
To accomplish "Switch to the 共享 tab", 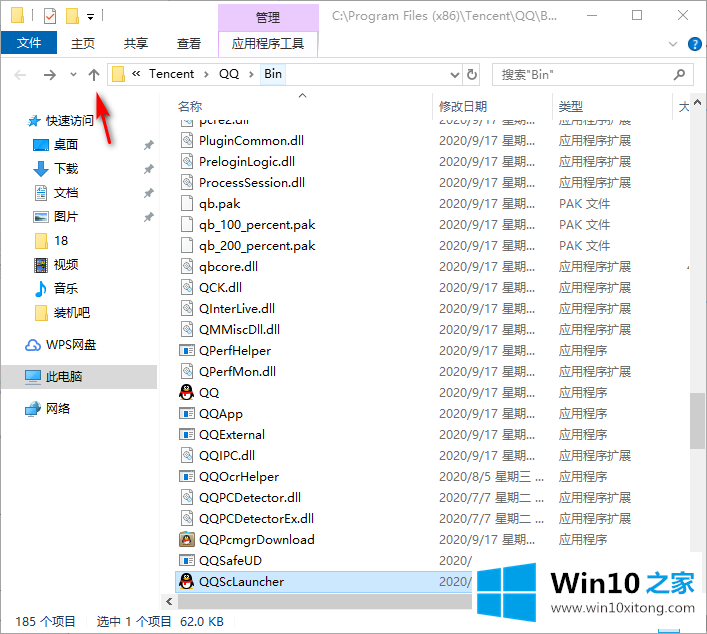I will 136,43.
